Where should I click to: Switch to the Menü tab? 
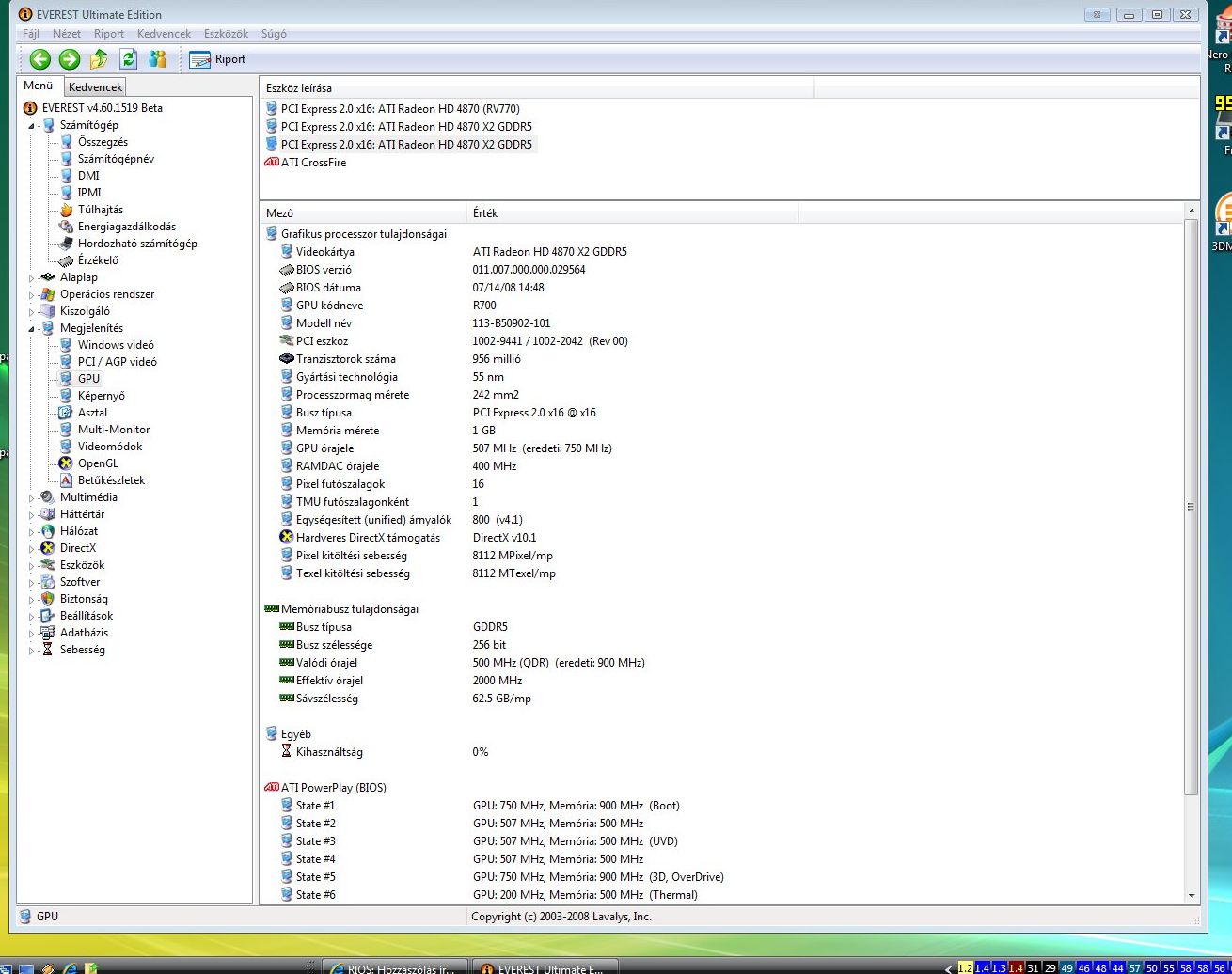coord(39,86)
